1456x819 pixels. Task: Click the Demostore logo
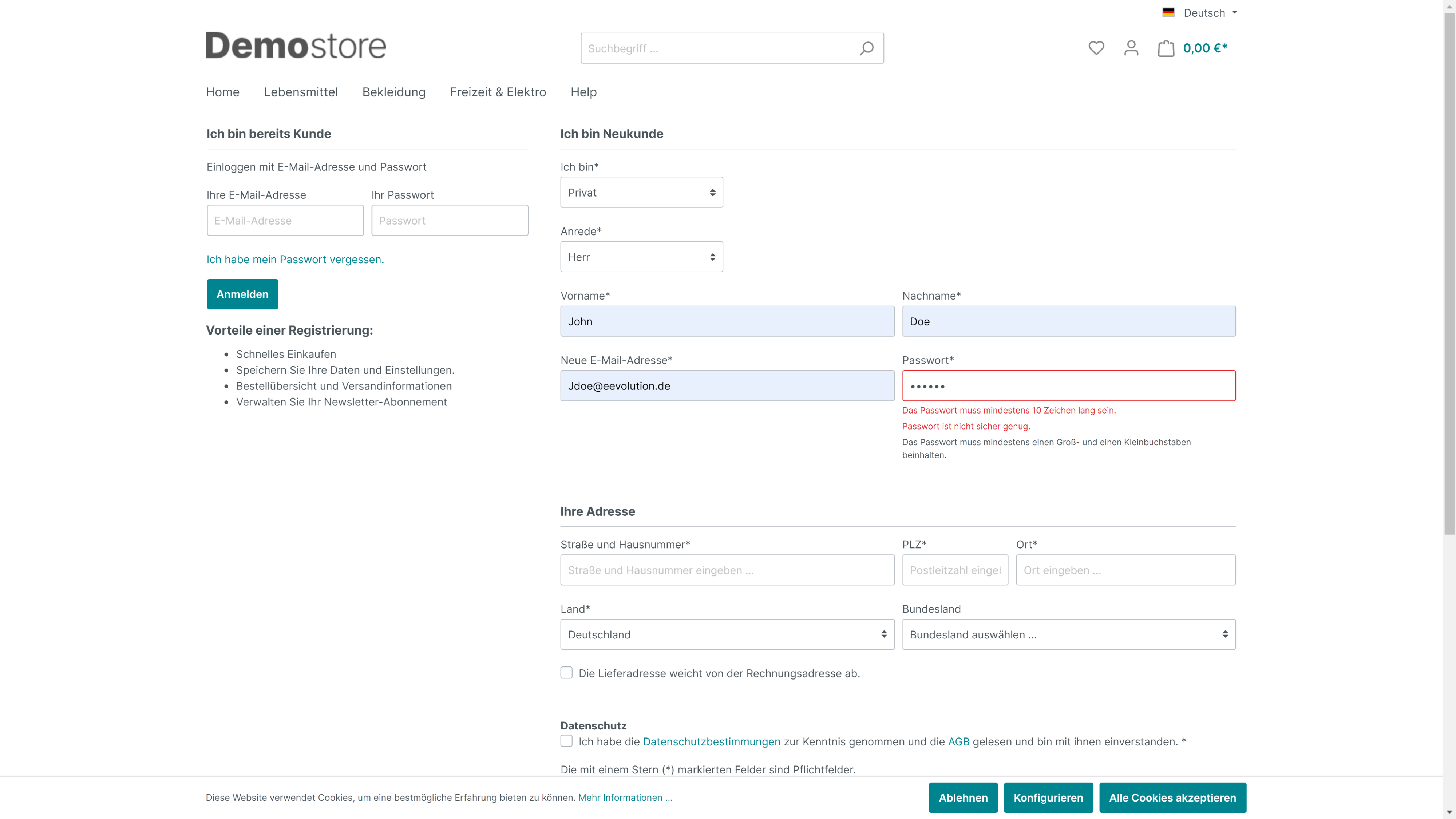(x=296, y=45)
